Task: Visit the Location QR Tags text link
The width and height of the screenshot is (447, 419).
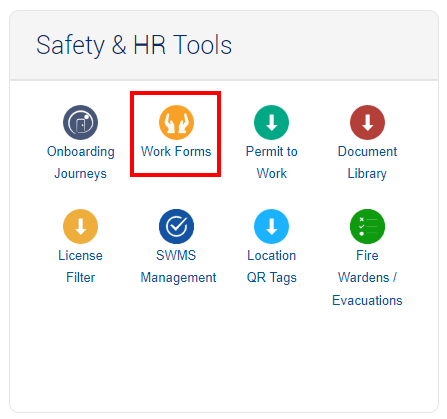Action: click(x=272, y=266)
